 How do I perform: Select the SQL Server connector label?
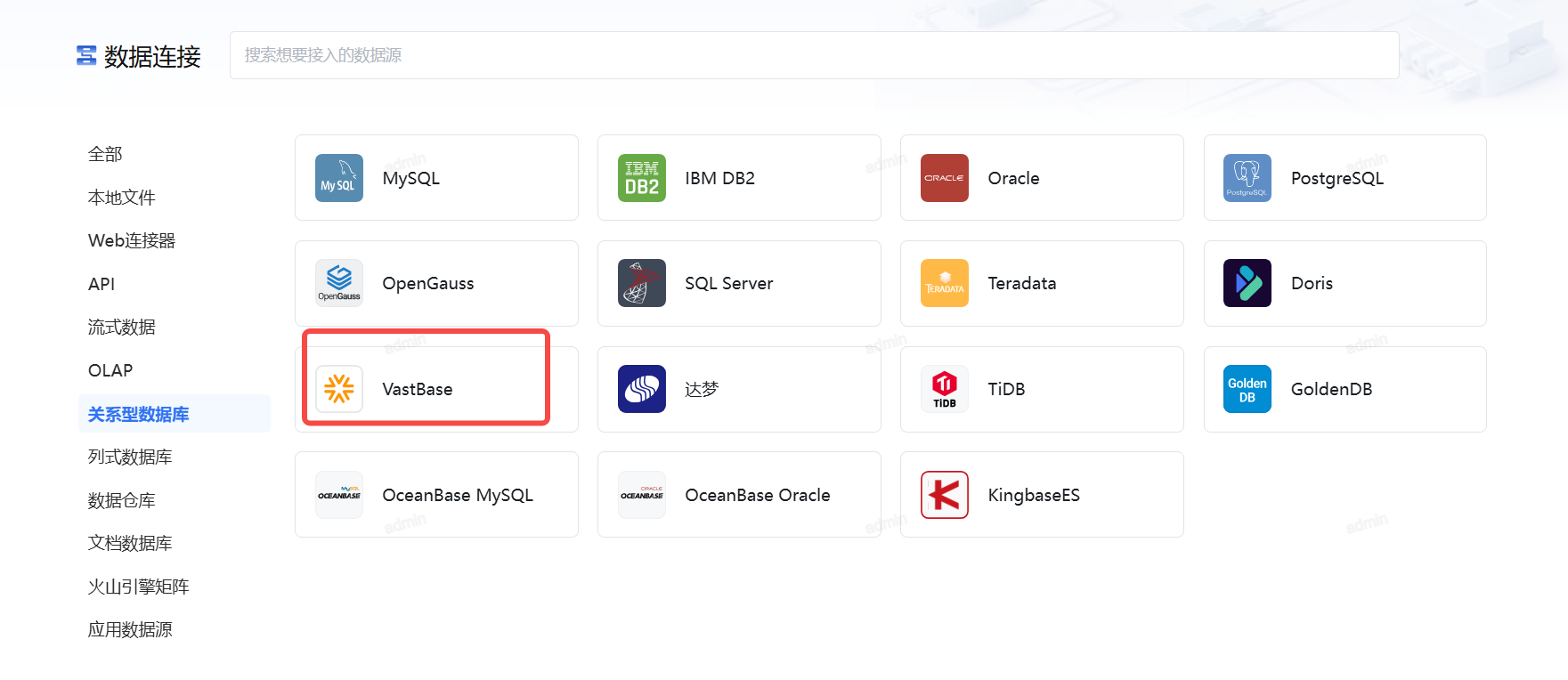coord(729,283)
